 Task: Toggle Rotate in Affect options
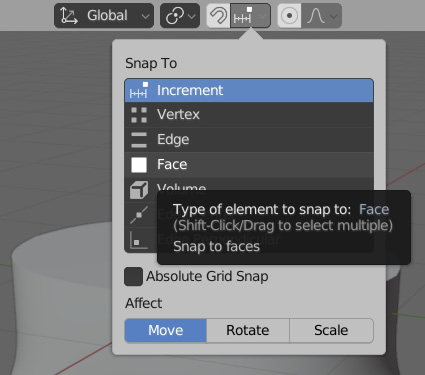click(248, 330)
